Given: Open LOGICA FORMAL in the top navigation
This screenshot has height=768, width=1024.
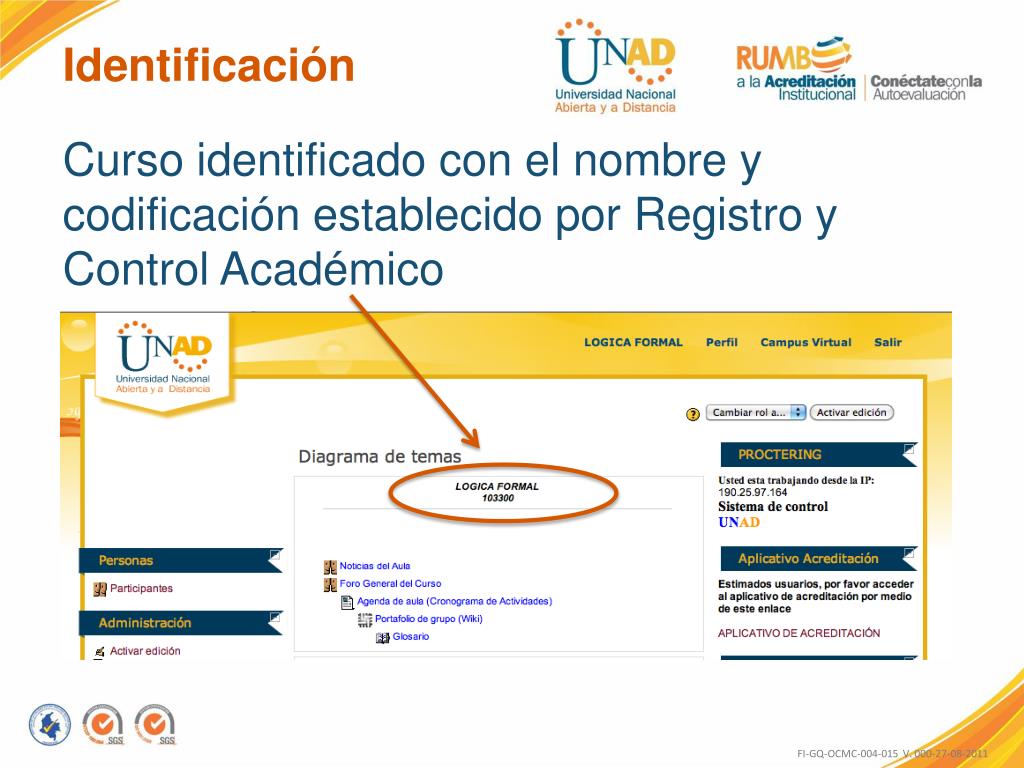Looking at the screenshot, I should point(633,342).
